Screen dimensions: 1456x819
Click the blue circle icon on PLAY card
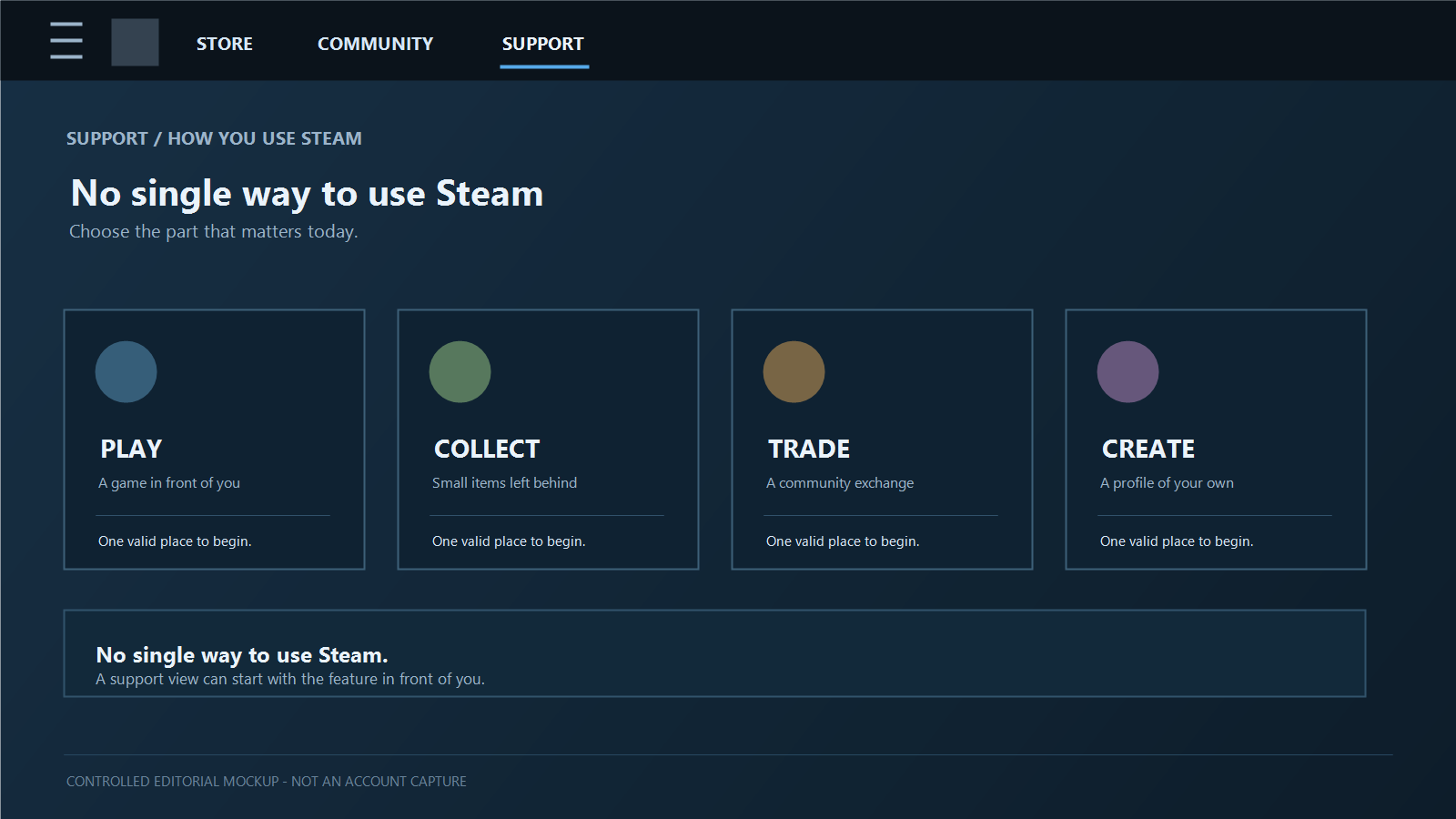click(x=126, y=371)
